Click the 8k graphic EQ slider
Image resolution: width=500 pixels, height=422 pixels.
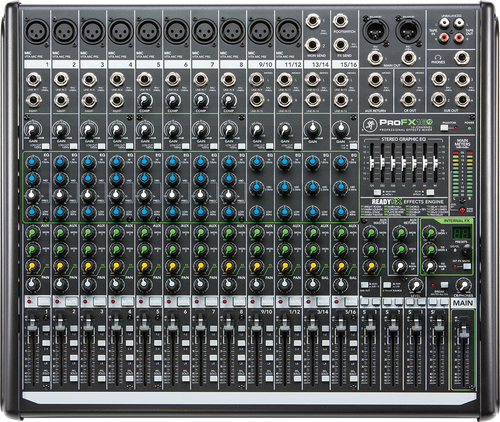pyautogui.click(x=435, y=162)
